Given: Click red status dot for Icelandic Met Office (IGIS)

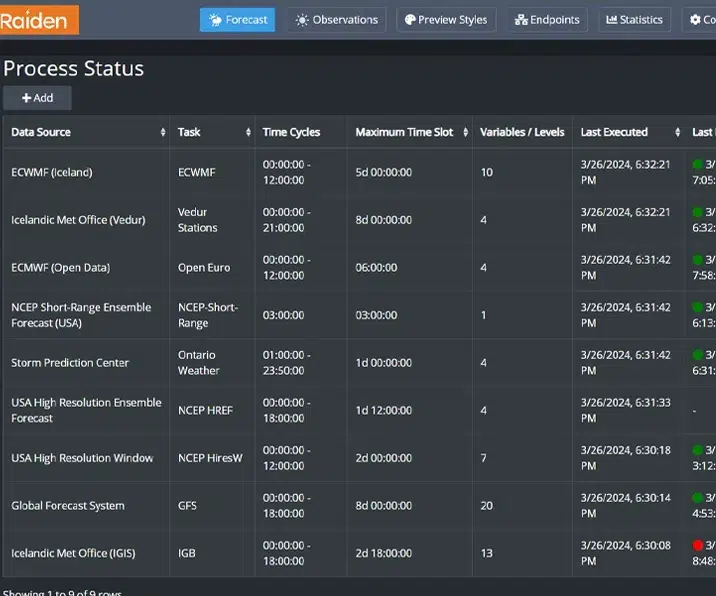Looking at the screenshot, I should [x=698, y=545].
